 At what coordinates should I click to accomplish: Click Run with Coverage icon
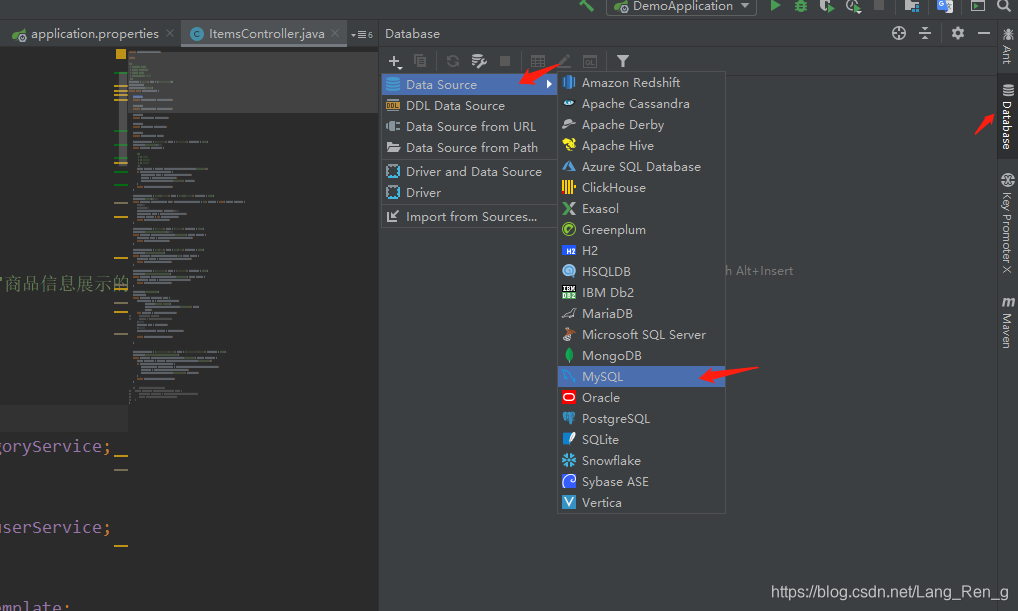point(826,6)
